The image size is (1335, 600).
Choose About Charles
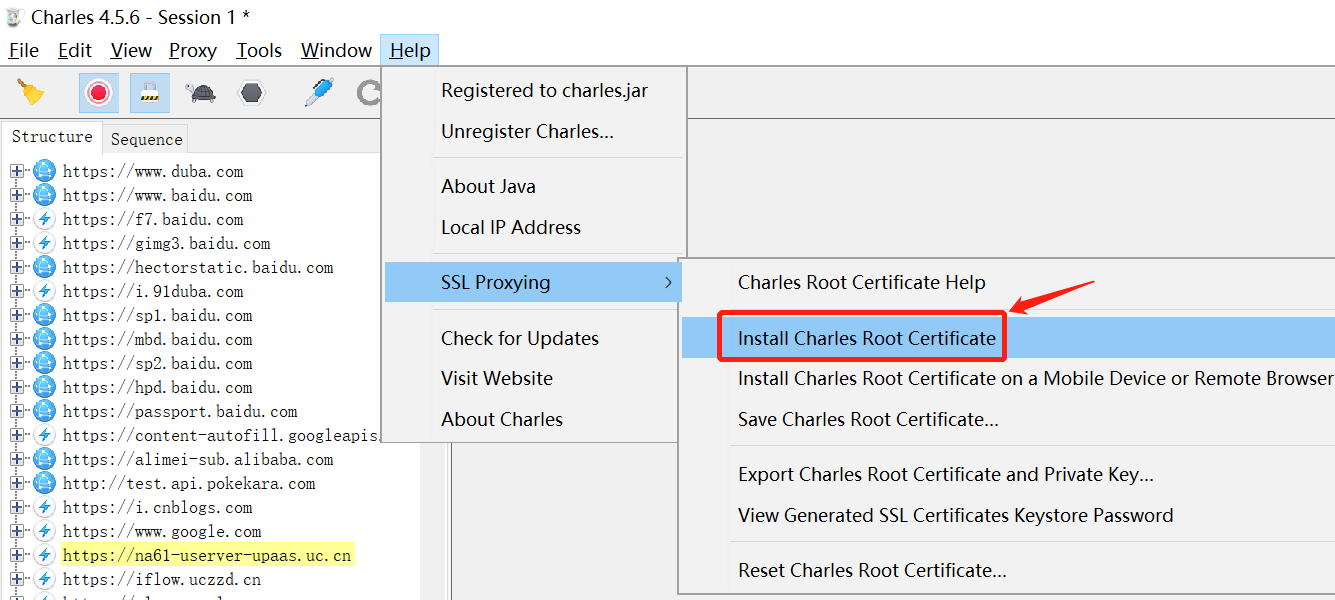tap(502, 420)
